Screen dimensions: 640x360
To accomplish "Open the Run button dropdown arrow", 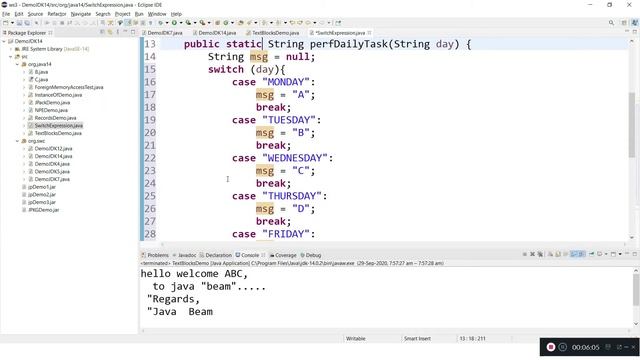I will [x=181, y=23].
